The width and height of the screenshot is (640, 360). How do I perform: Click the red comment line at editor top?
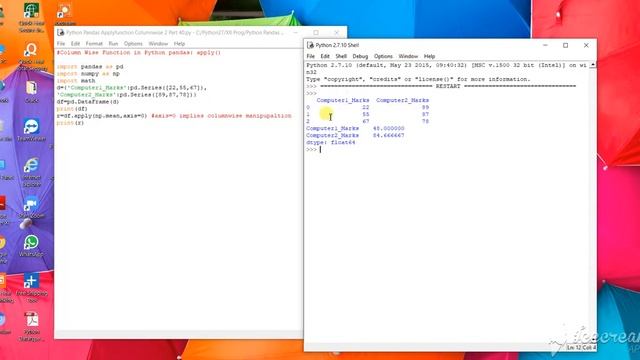(138, 53)
